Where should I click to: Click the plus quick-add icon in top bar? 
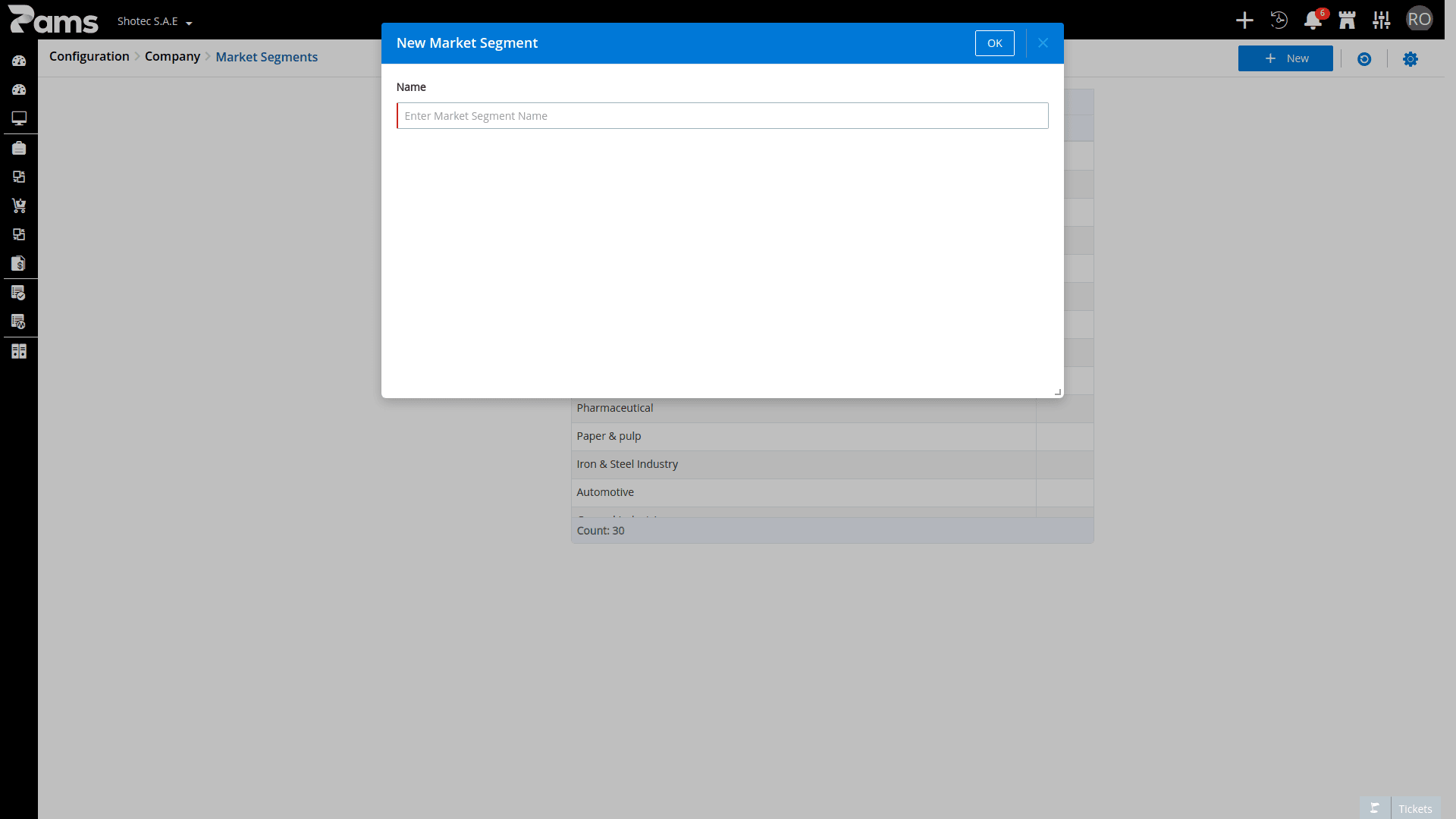tap(1244, 20)
